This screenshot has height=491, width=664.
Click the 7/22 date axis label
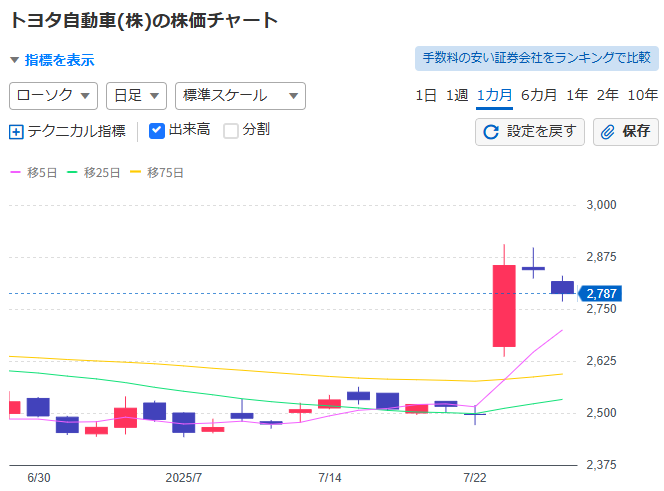[x=474, y=478]
